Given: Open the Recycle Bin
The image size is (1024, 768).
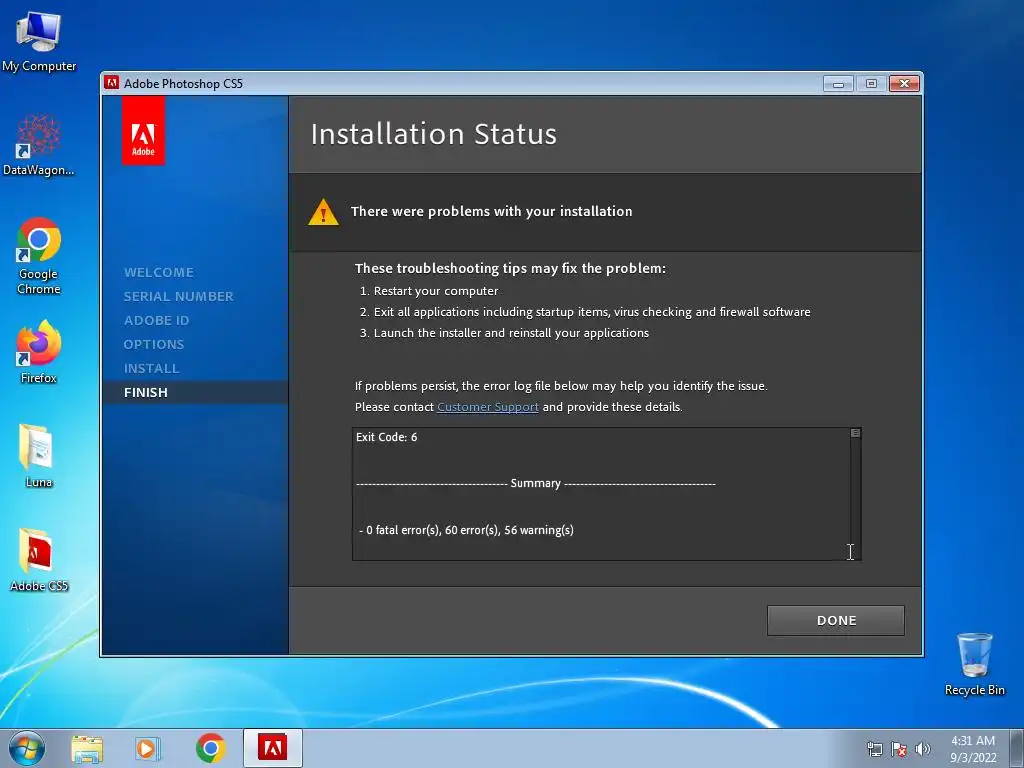Looking at the screenshot, I should pos(974,664).
